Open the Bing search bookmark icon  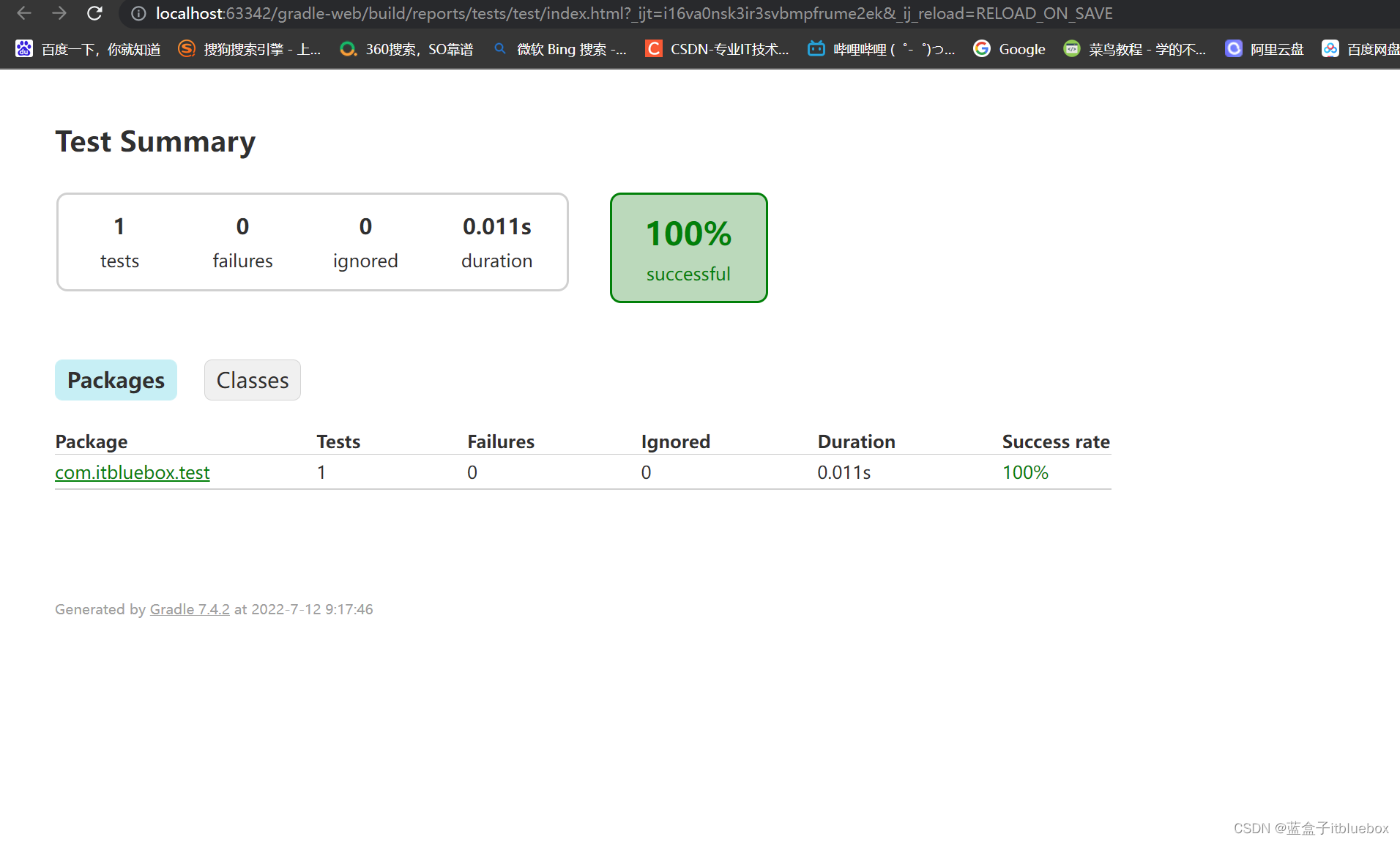[x=499, y=48]
